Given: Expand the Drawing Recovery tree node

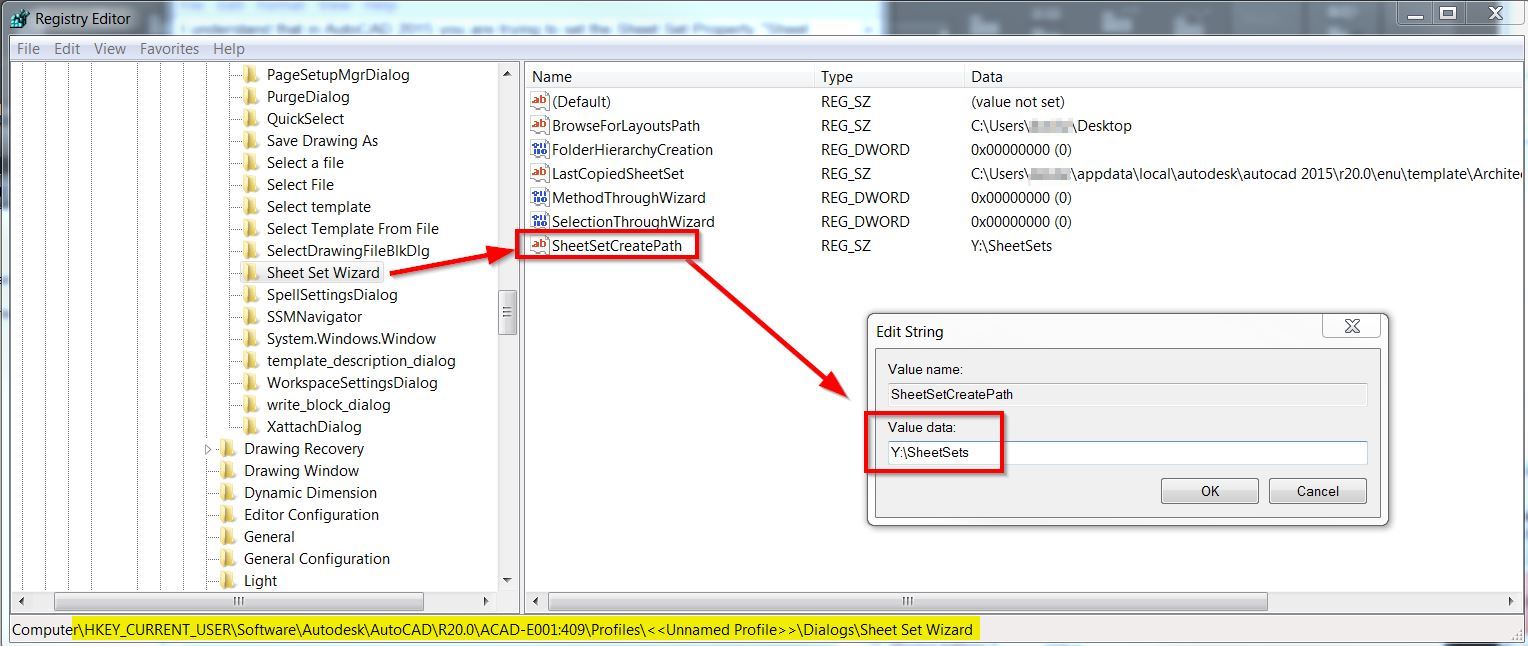Looking at the screenshot, I should pos(207,448).
